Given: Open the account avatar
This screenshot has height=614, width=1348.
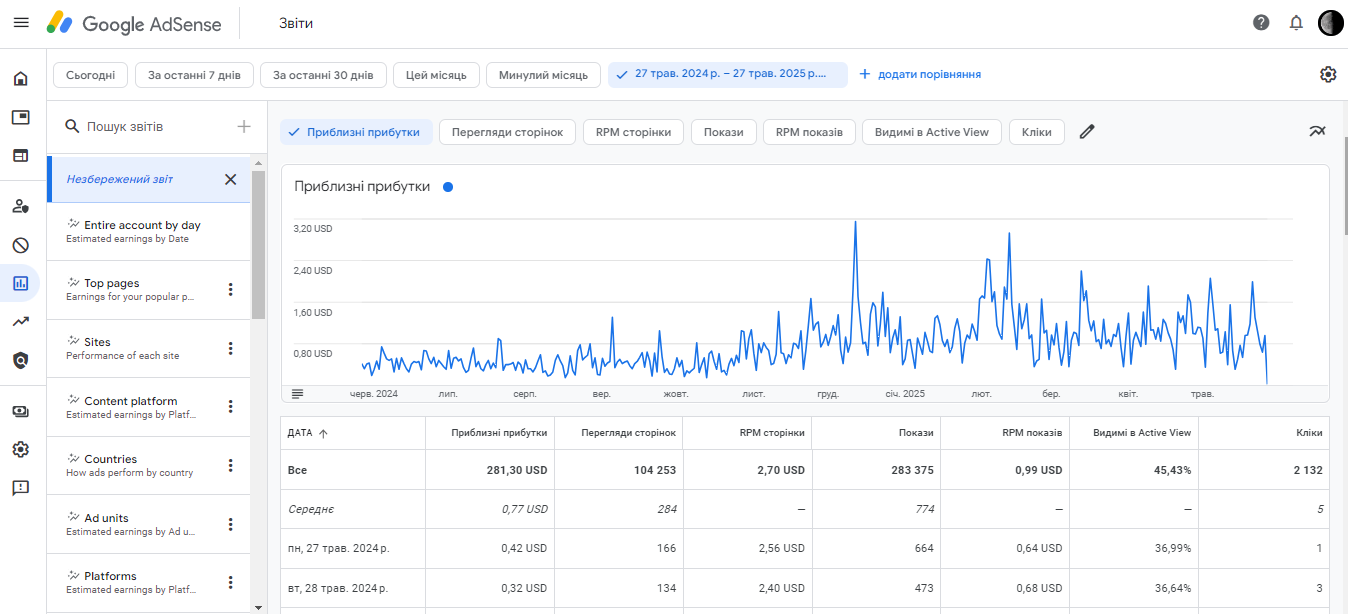Looking at the screenshot, I should coord(1330,23).
